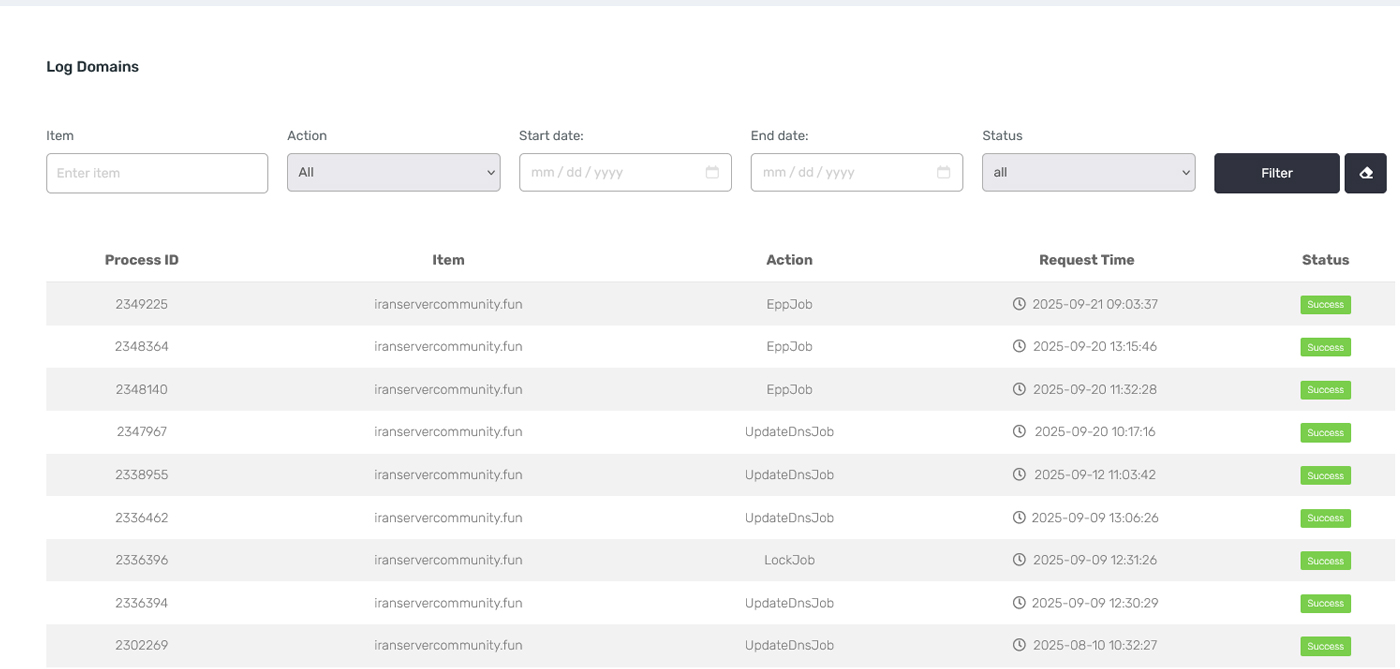The height and width of the screenshot is (669, 1400).
Task: Open the Status dropdown filter
Action: (x=1088, y=172)
